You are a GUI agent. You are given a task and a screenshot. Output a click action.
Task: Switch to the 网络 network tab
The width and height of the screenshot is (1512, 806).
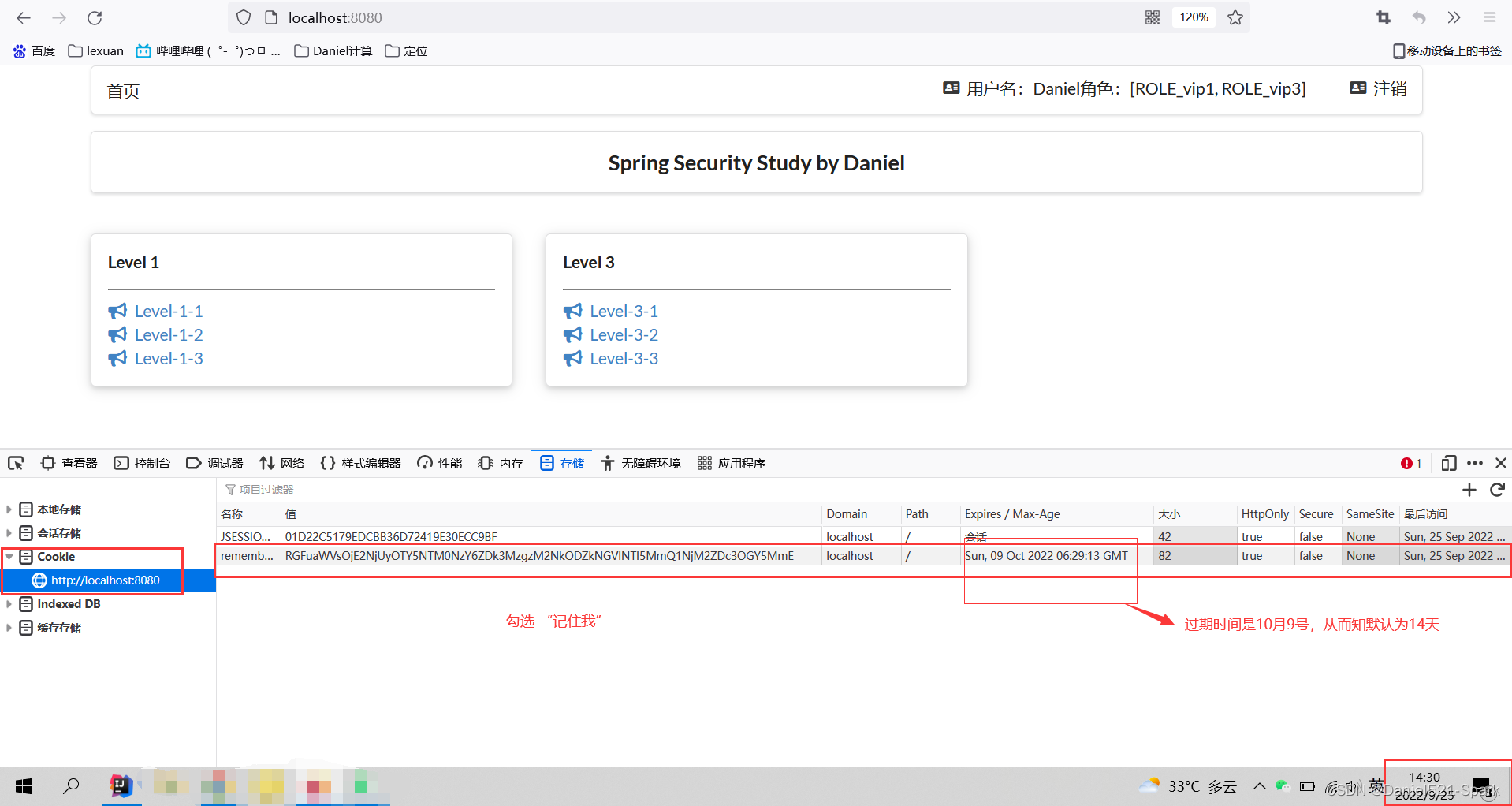[281, 463]
